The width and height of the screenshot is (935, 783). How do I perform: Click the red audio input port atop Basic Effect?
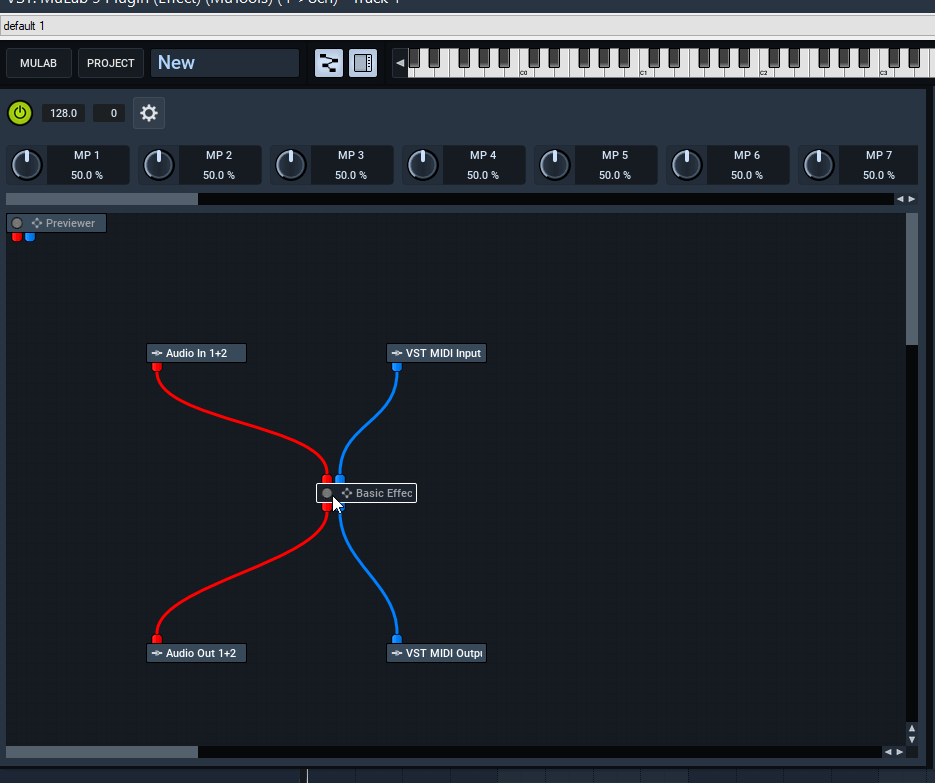coord(327,479)
